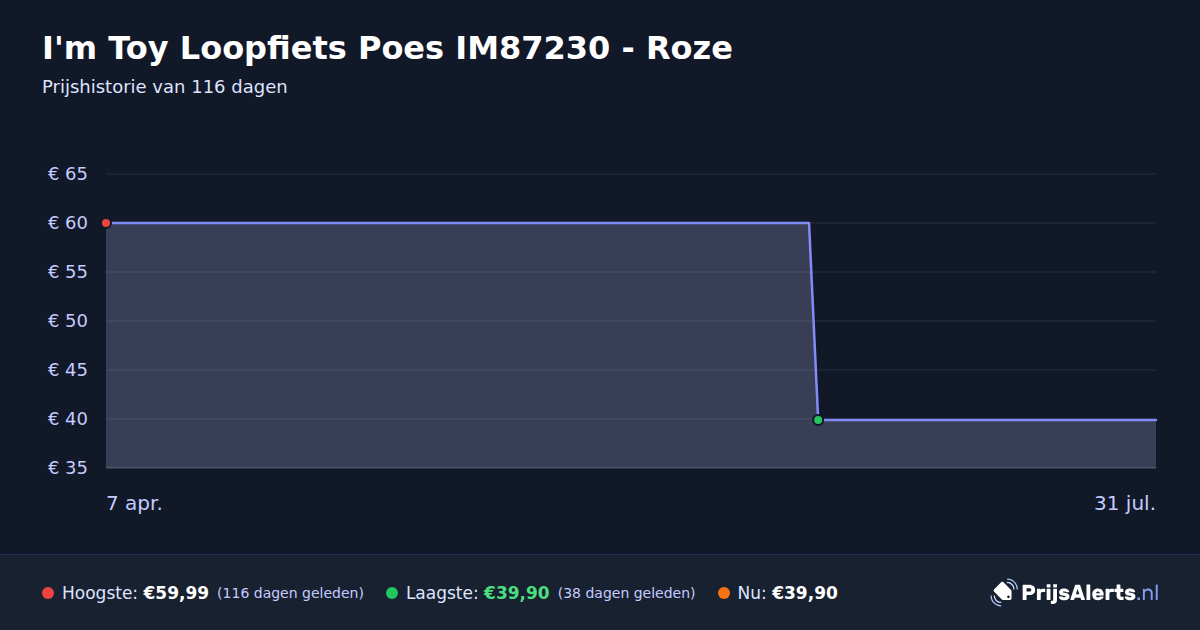Open the PrijsAlerts.nl brand link
This screenshot has height=630, width=1200.
[x=1075, y=593]
